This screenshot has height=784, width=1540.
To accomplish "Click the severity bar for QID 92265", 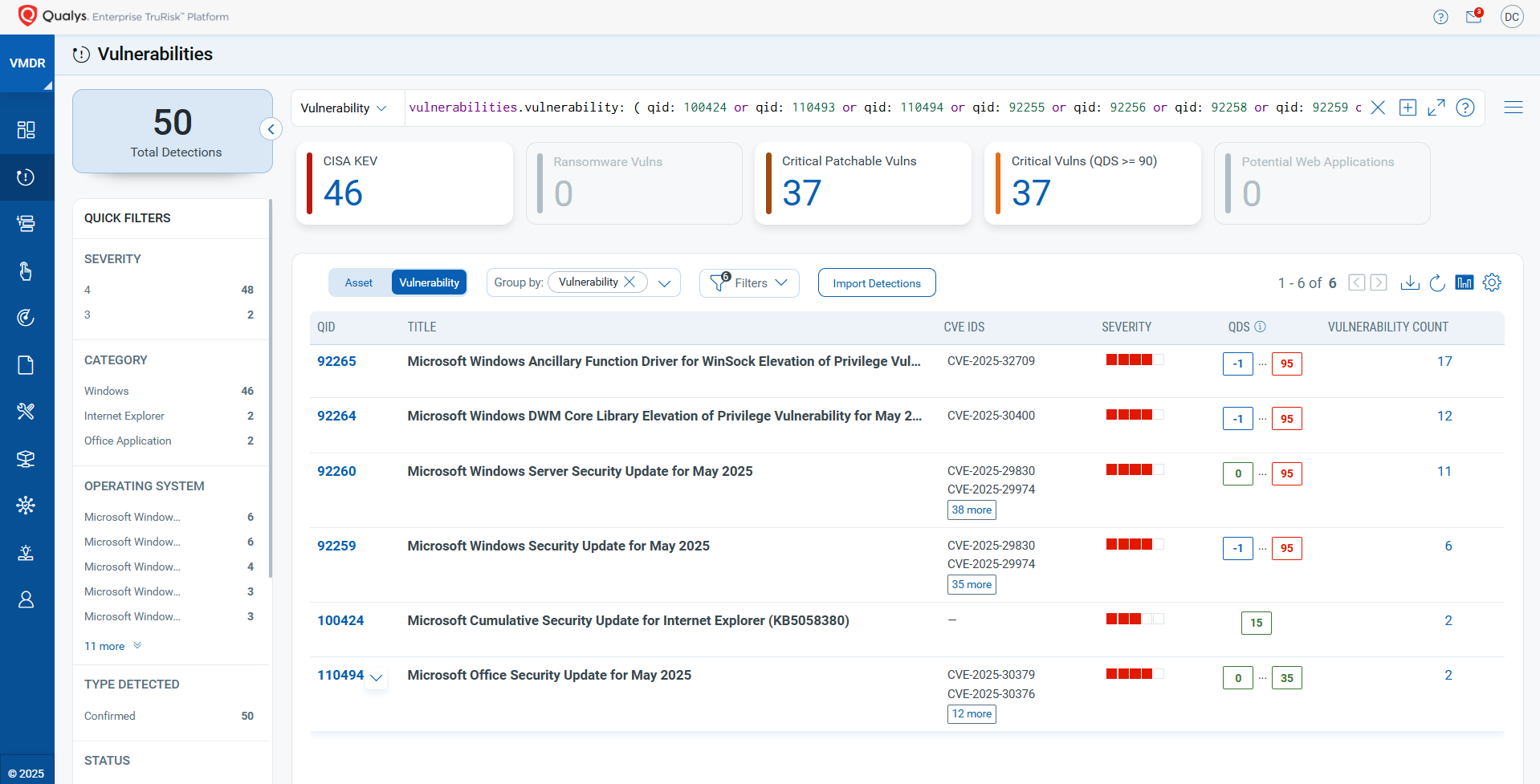I will click(x=1135, y=360).
